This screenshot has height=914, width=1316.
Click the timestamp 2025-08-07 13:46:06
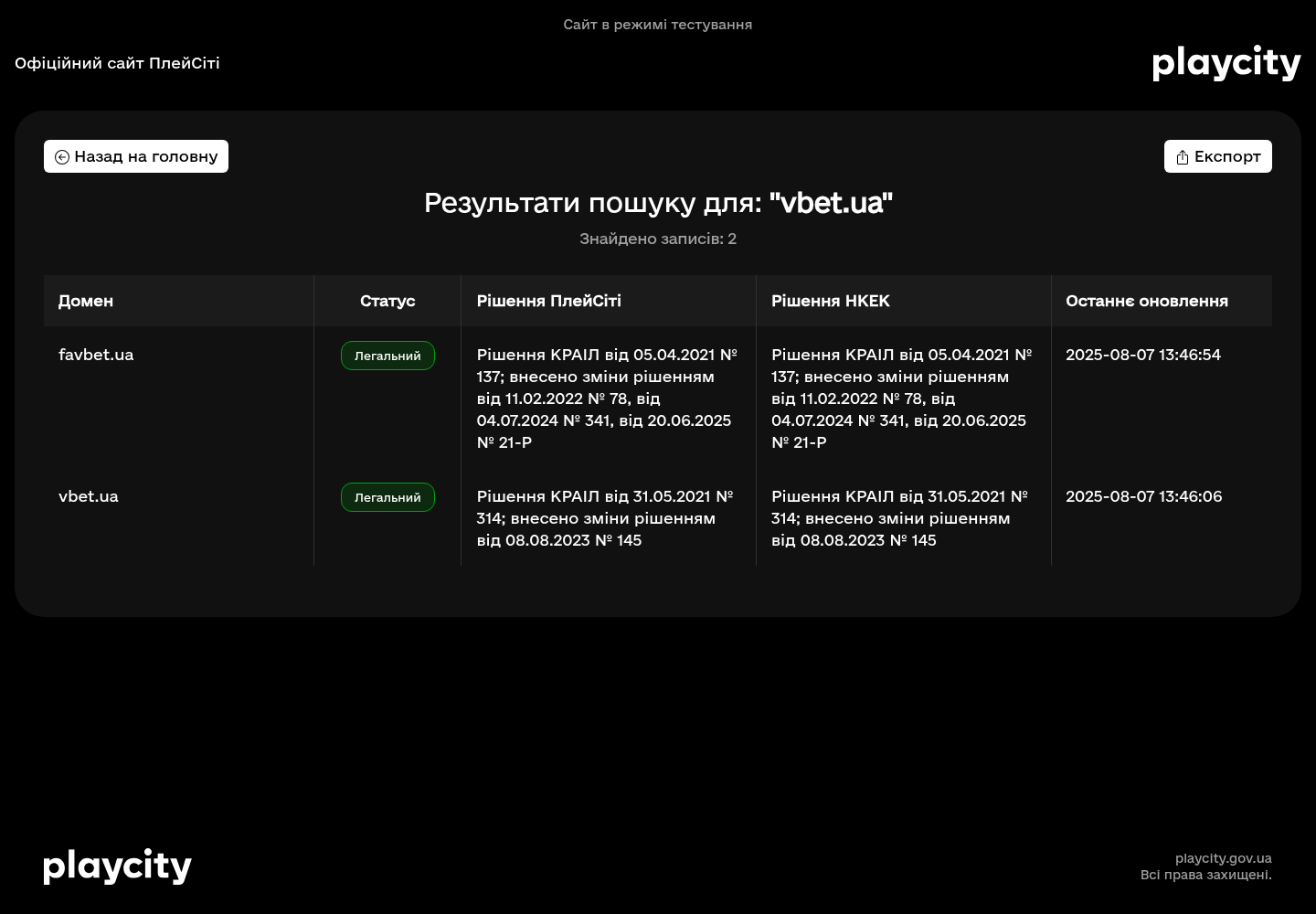click(1144, 496)
